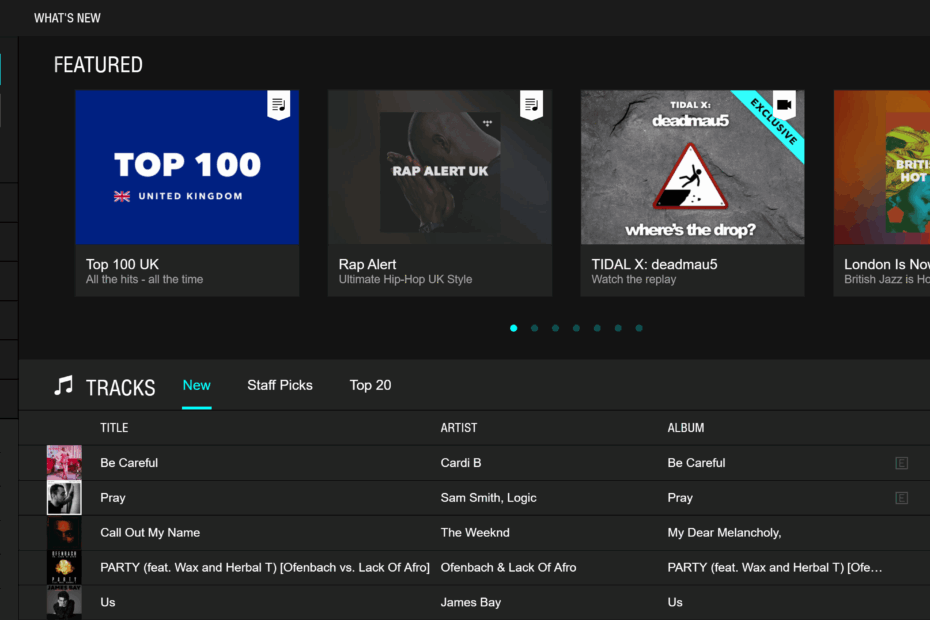Click Top 100 UK title link

click(x=122, y=264)
